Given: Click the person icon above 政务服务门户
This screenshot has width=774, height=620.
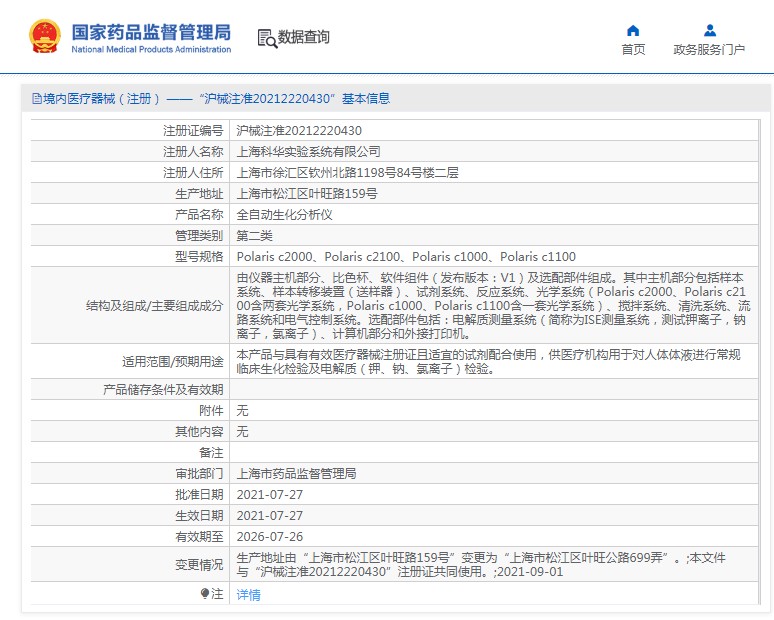Looking at the screenshot, I should click(x=709, y=30).
